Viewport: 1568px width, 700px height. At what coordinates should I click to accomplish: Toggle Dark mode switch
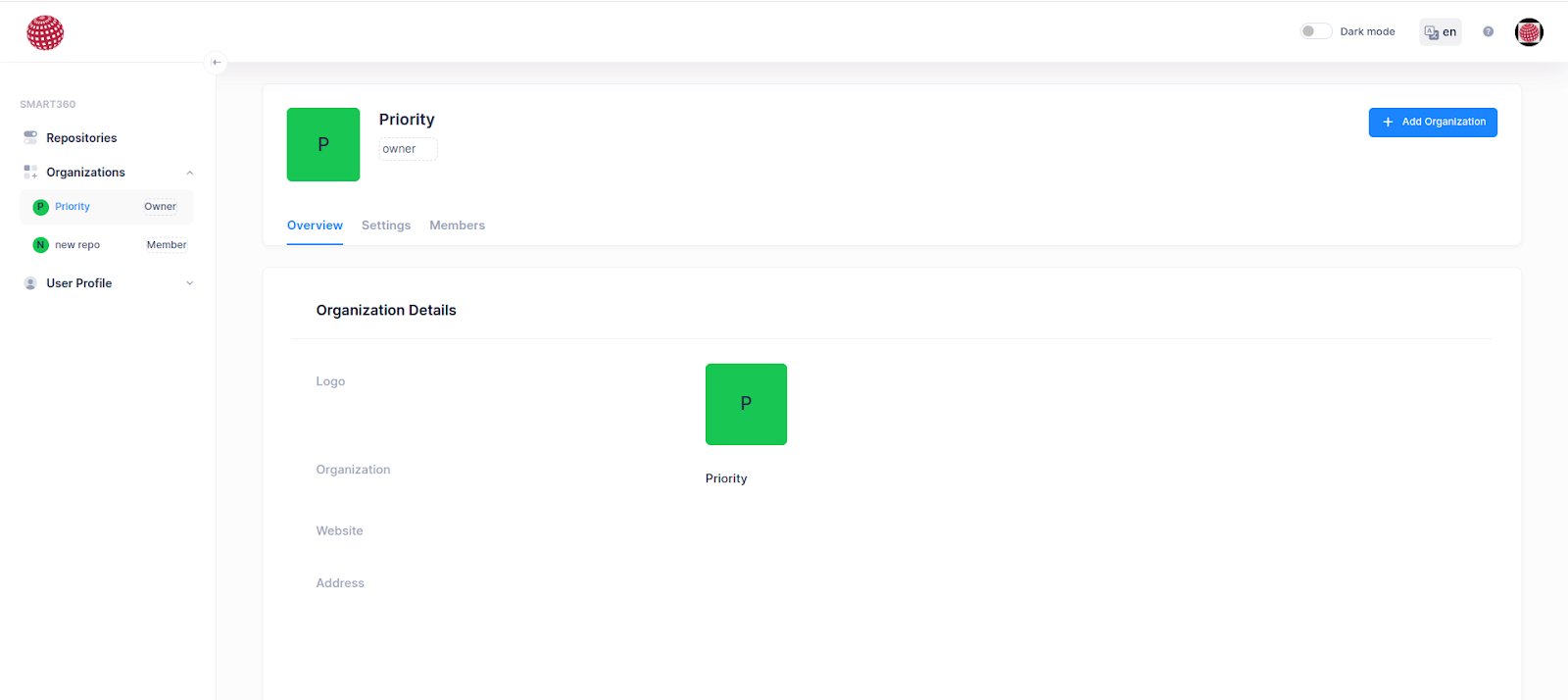pos(1315,31)
